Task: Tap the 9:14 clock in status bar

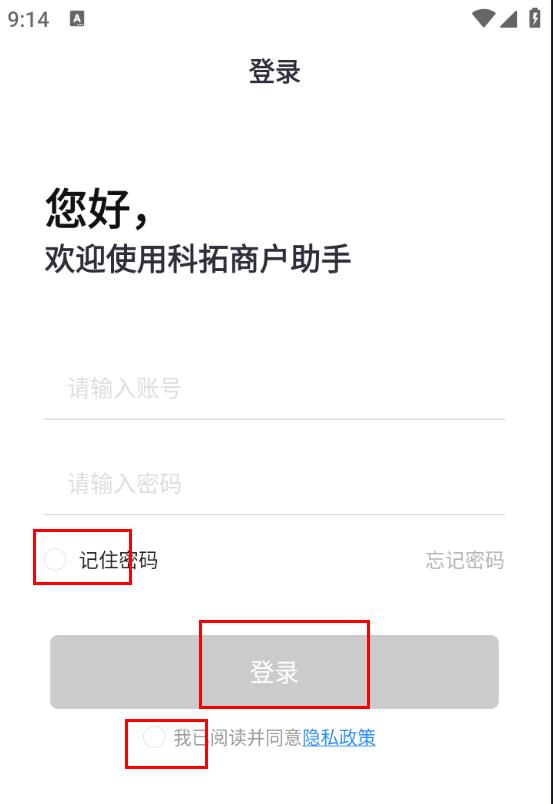Action: click(28, 19)
